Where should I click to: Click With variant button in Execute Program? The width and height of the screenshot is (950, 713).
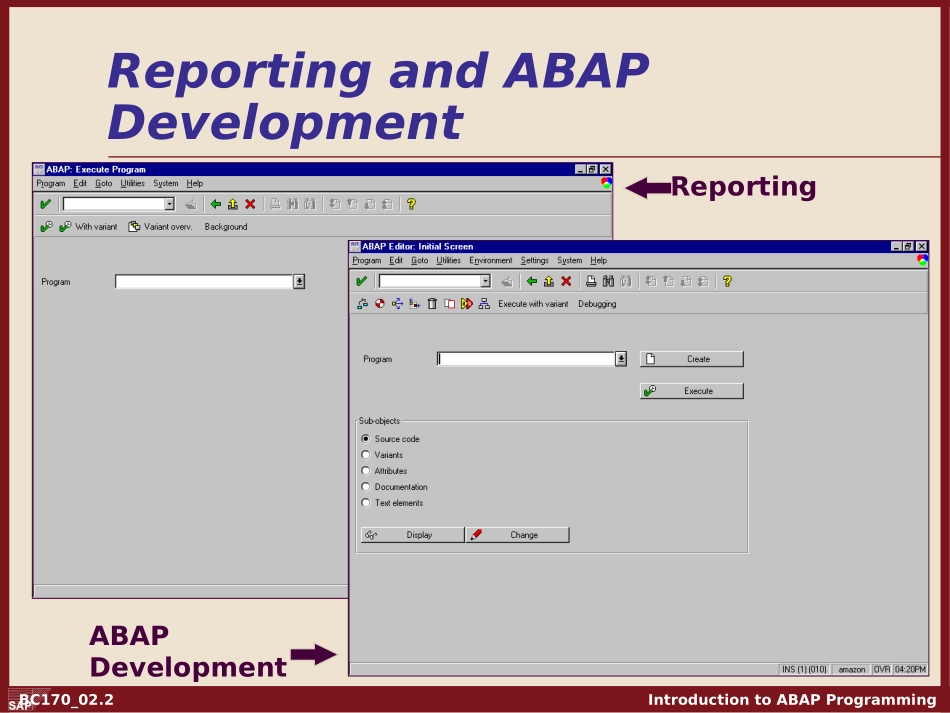coord(88,227)
